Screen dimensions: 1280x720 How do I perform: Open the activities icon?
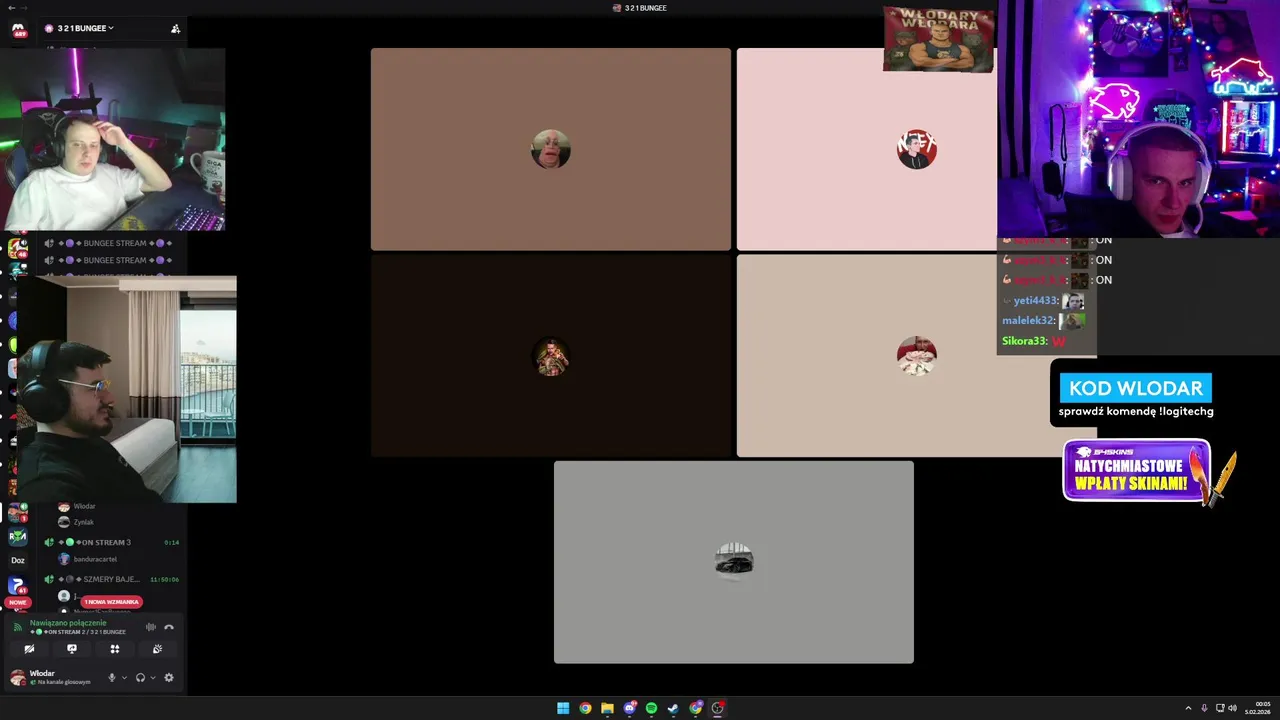click(x=115, y=649)
